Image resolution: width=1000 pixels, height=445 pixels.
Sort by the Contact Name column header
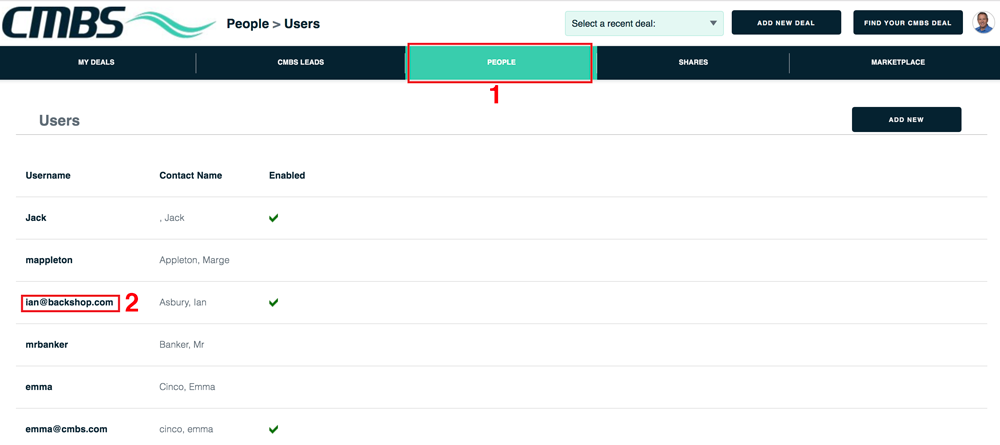point(190,175)
